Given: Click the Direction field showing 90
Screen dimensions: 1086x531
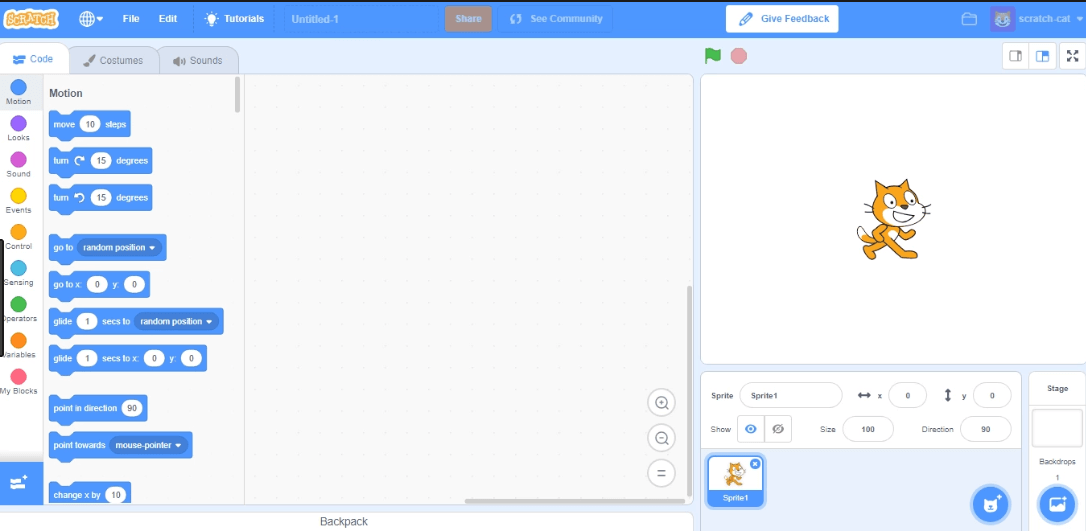Looking at the screenshot, I should click(986, 429).
